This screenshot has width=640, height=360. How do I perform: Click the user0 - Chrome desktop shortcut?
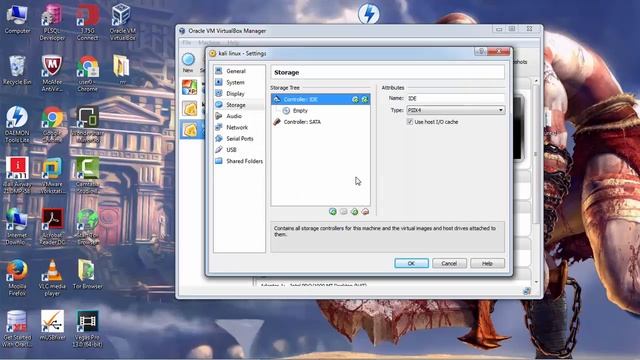tap(87, 73)
